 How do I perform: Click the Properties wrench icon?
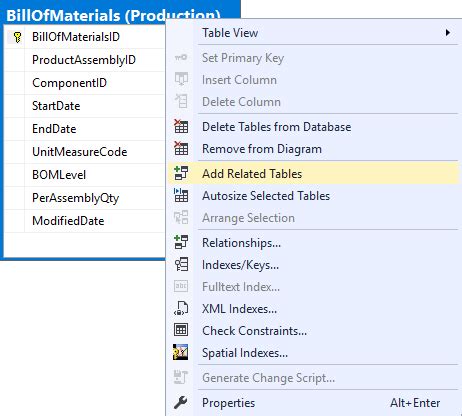pos(180,403)
